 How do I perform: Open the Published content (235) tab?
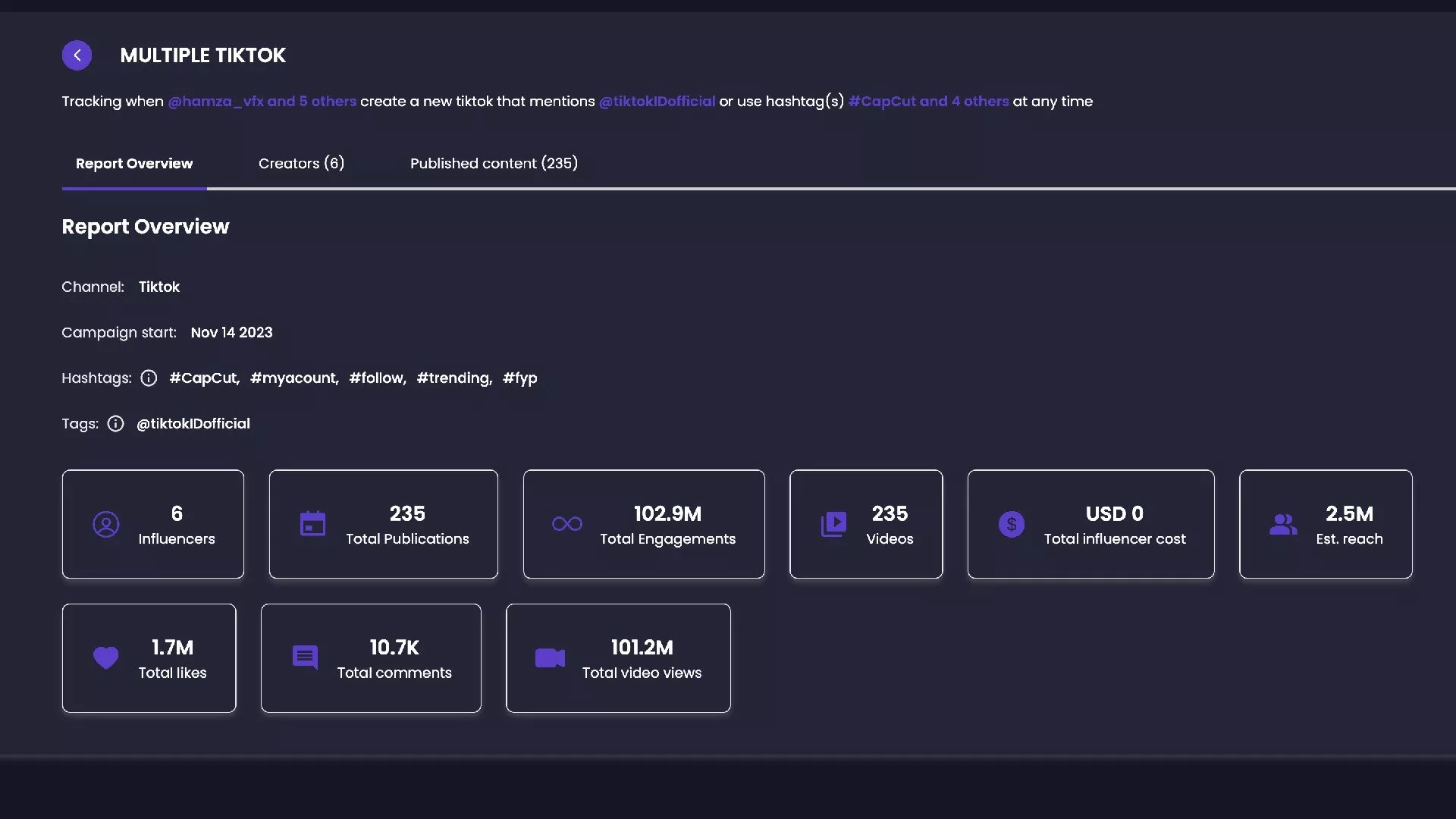coord(494,163)
